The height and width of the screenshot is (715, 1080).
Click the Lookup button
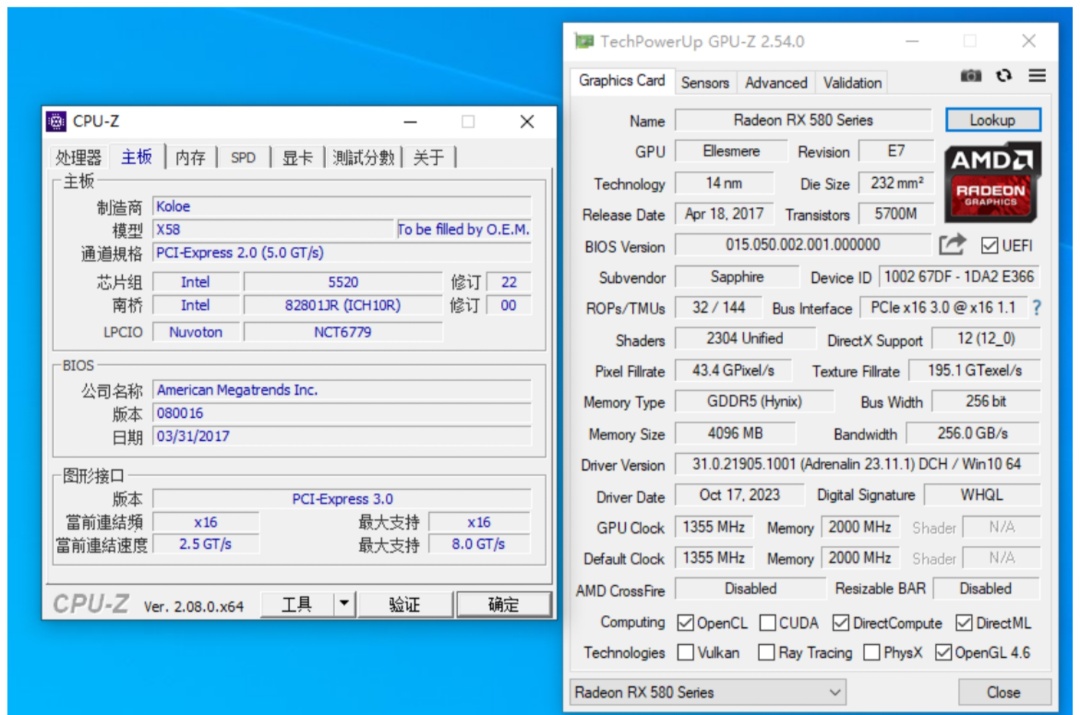[993, 120]
